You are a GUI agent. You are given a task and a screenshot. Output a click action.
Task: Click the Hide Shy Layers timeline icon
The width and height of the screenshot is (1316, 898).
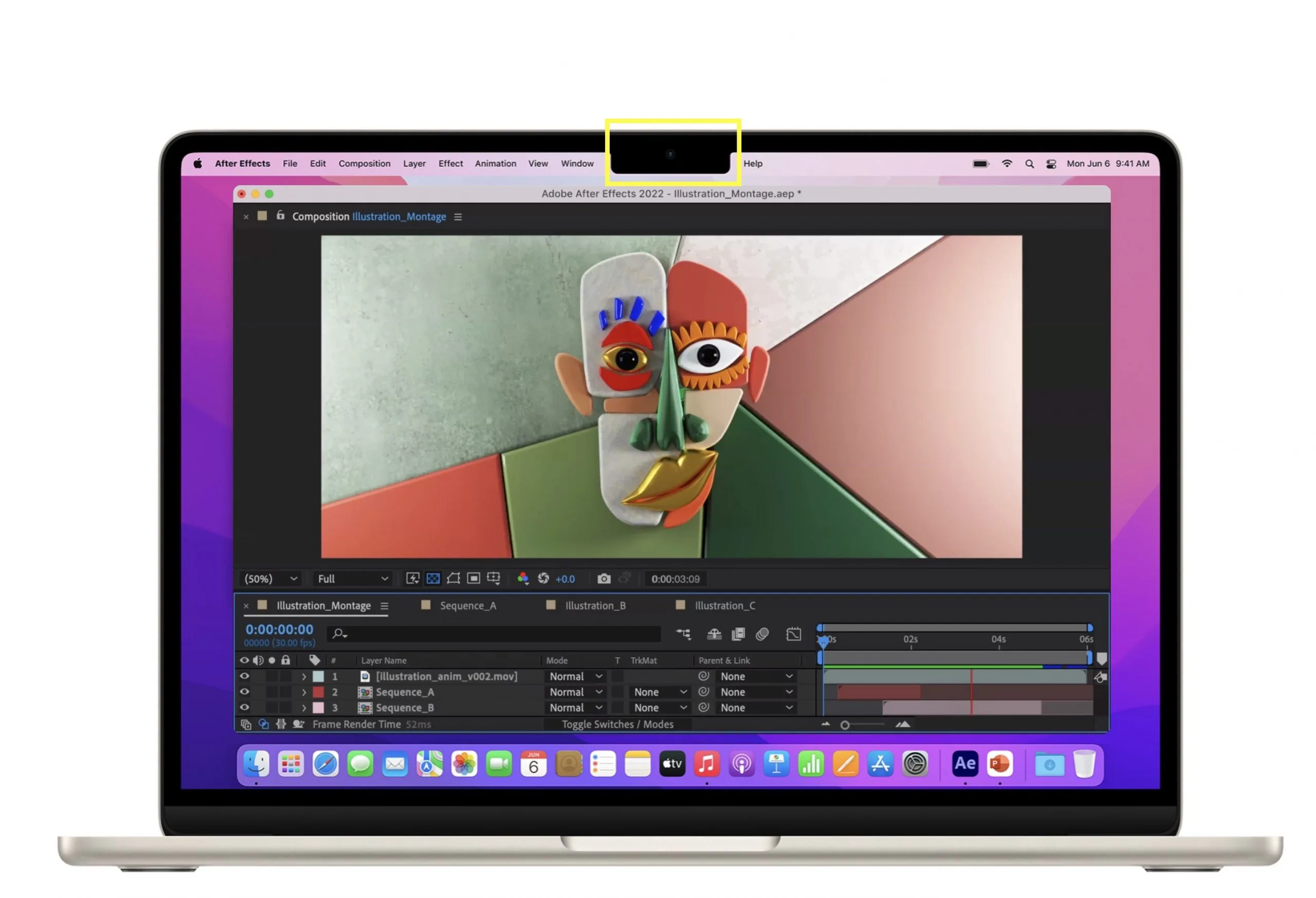[714, 634]
